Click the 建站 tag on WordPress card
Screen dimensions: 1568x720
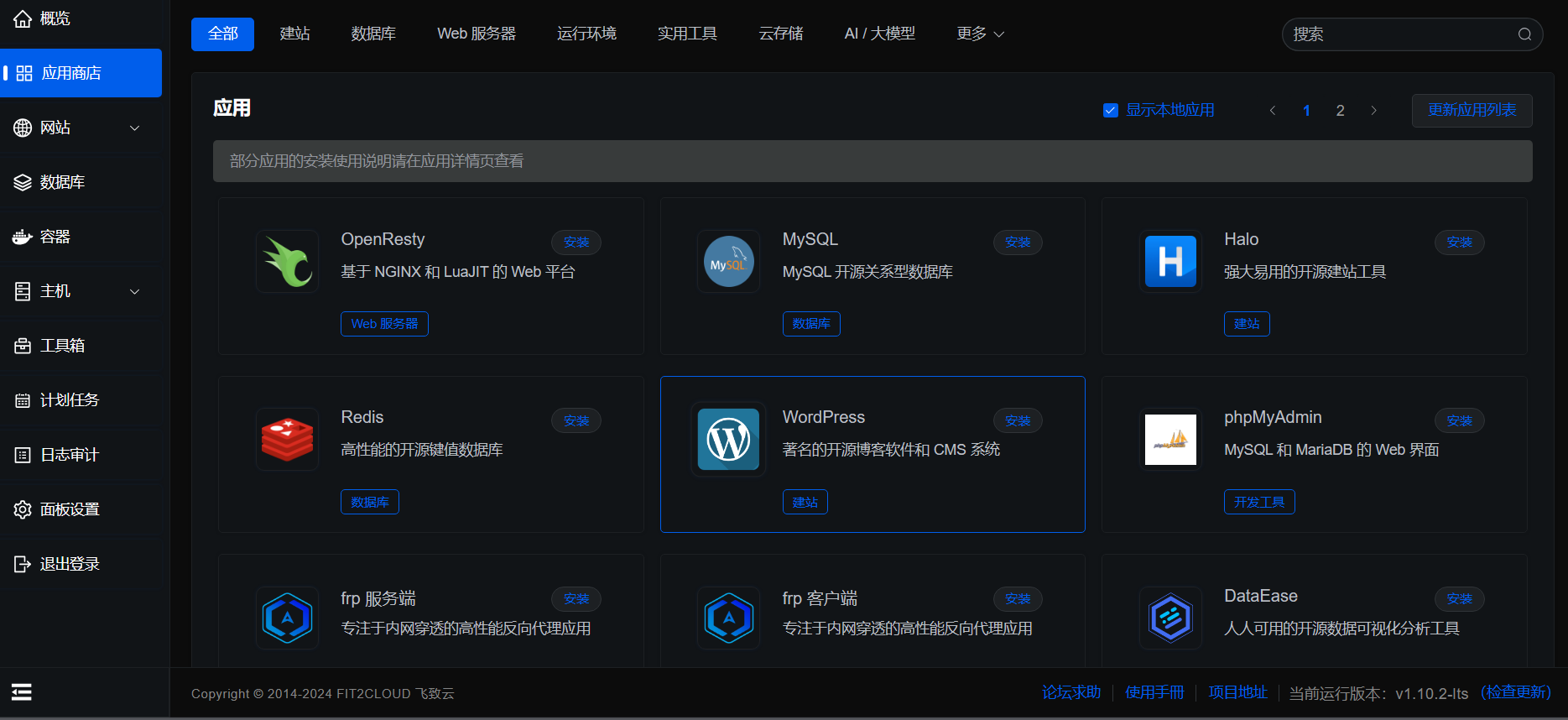(805, 502)
